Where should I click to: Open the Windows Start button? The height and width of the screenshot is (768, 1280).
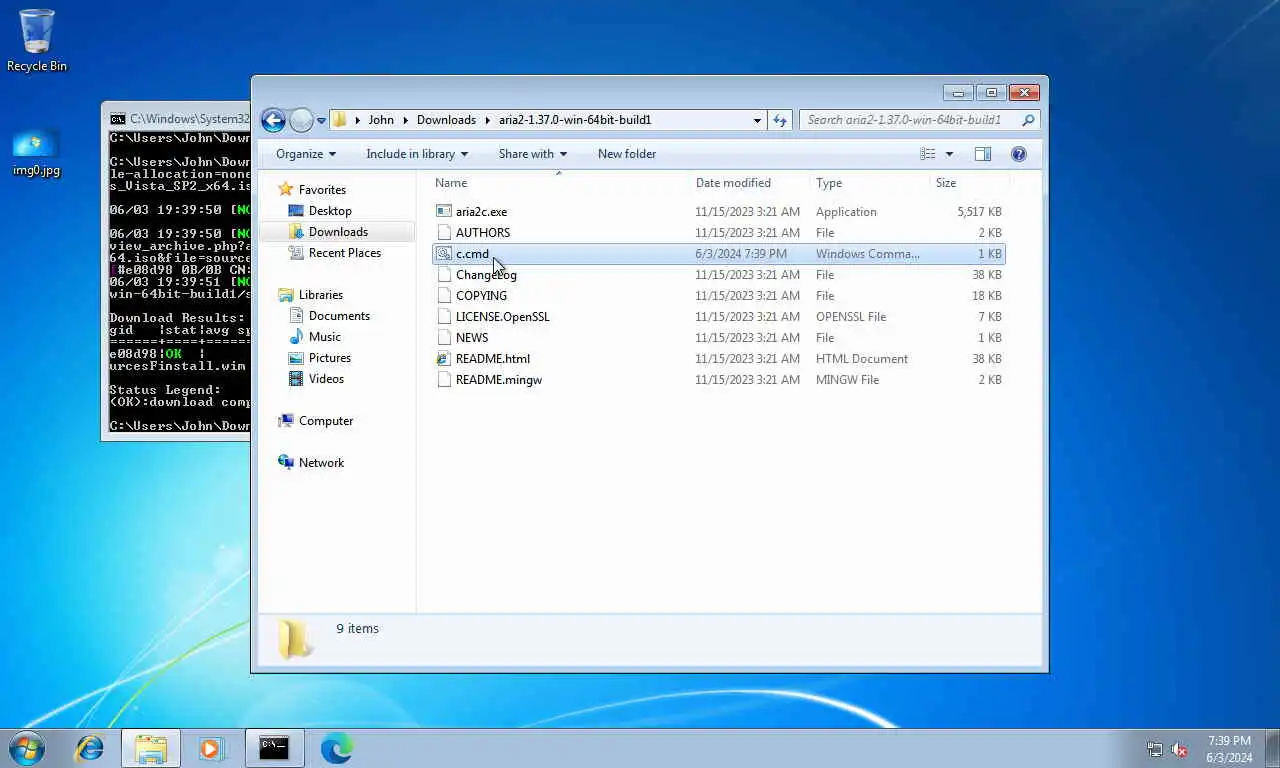[x=27, y=748]
